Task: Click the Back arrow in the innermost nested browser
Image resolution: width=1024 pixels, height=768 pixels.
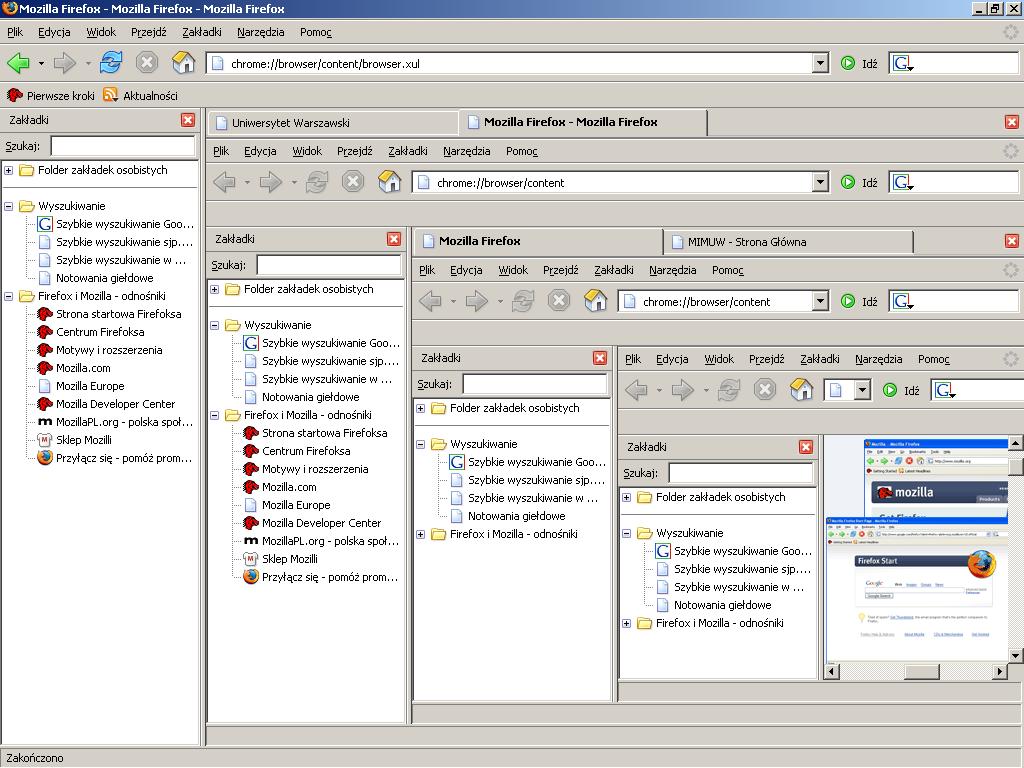Action: [636, 390]
